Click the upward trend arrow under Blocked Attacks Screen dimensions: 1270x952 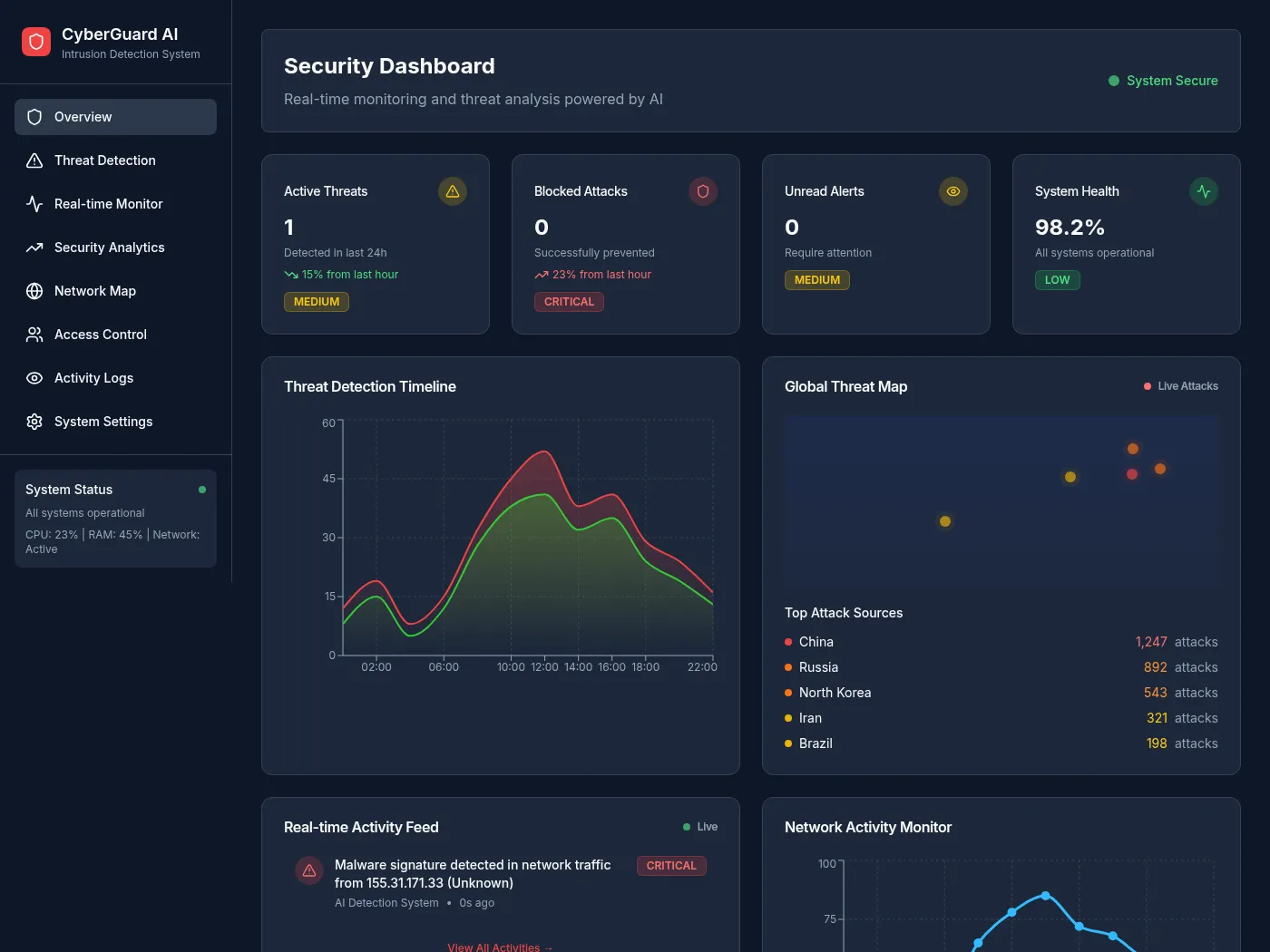click(542, 275)
